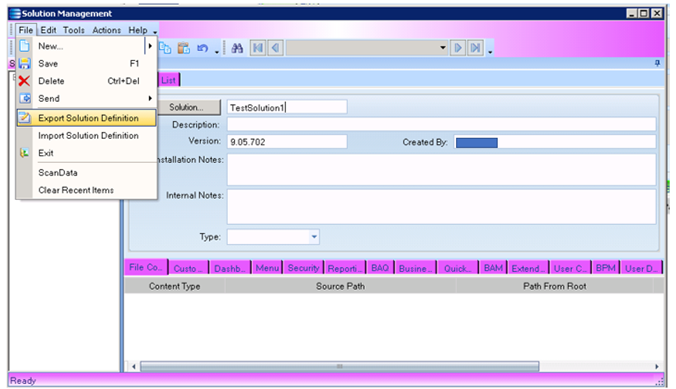
Task: Open the Type dropdown
Action: 314,236
